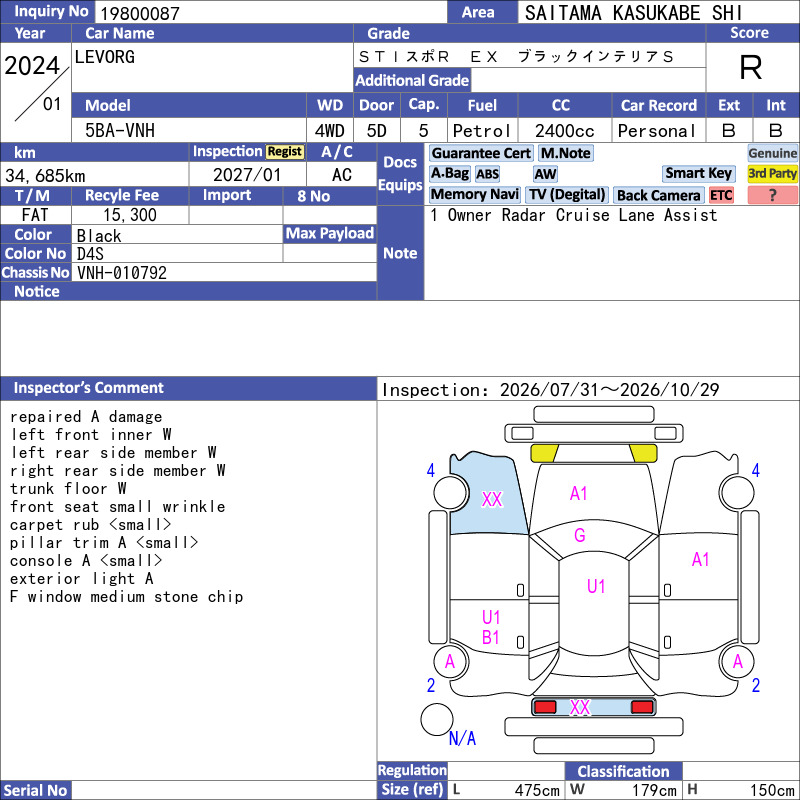The height and width of the screenshot is (800, 800).
Task: Click the Guarantee Cert badge
Action: tap(481, 153)
